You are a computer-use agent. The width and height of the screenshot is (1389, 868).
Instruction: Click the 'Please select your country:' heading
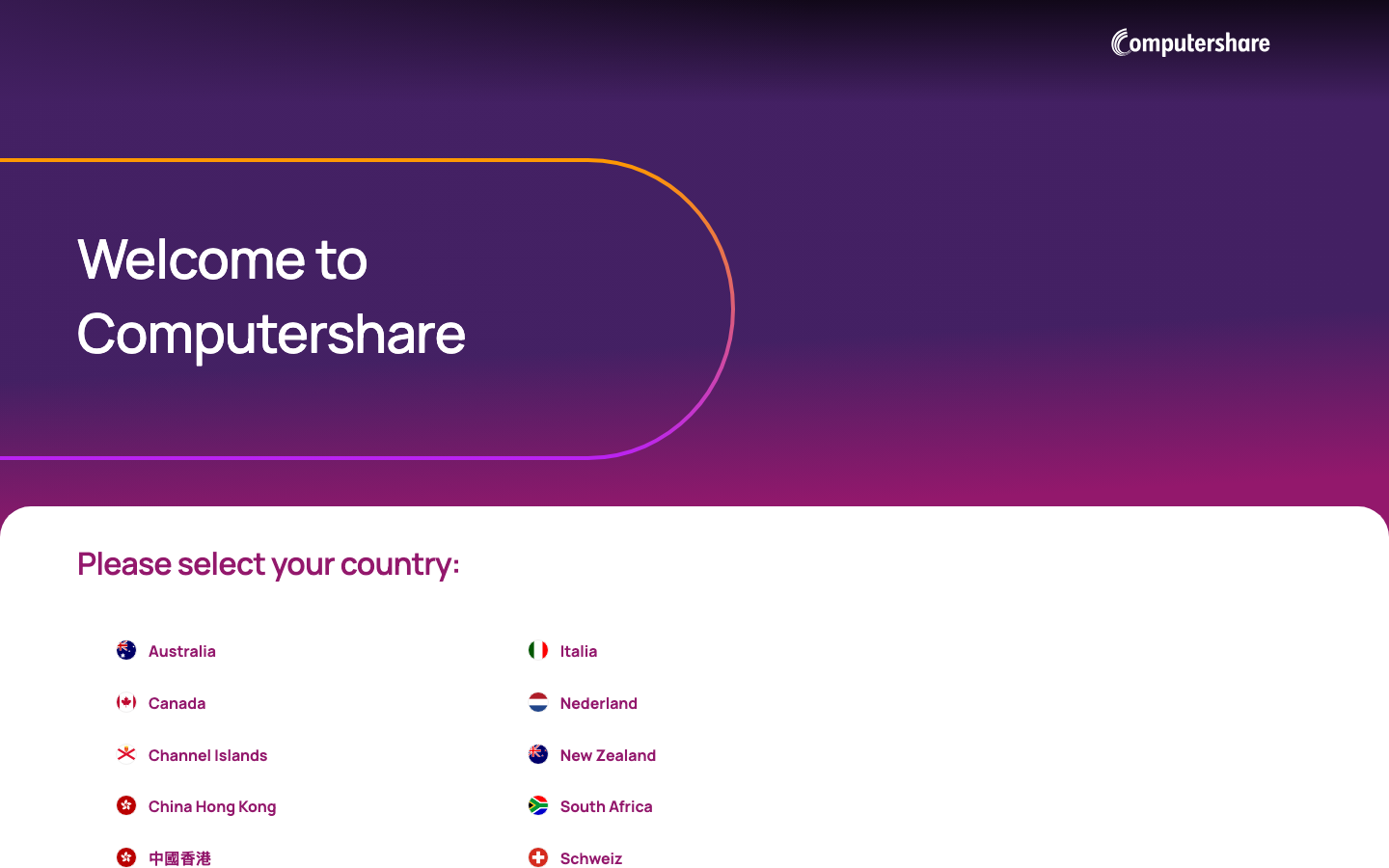(x=268, y=563)
